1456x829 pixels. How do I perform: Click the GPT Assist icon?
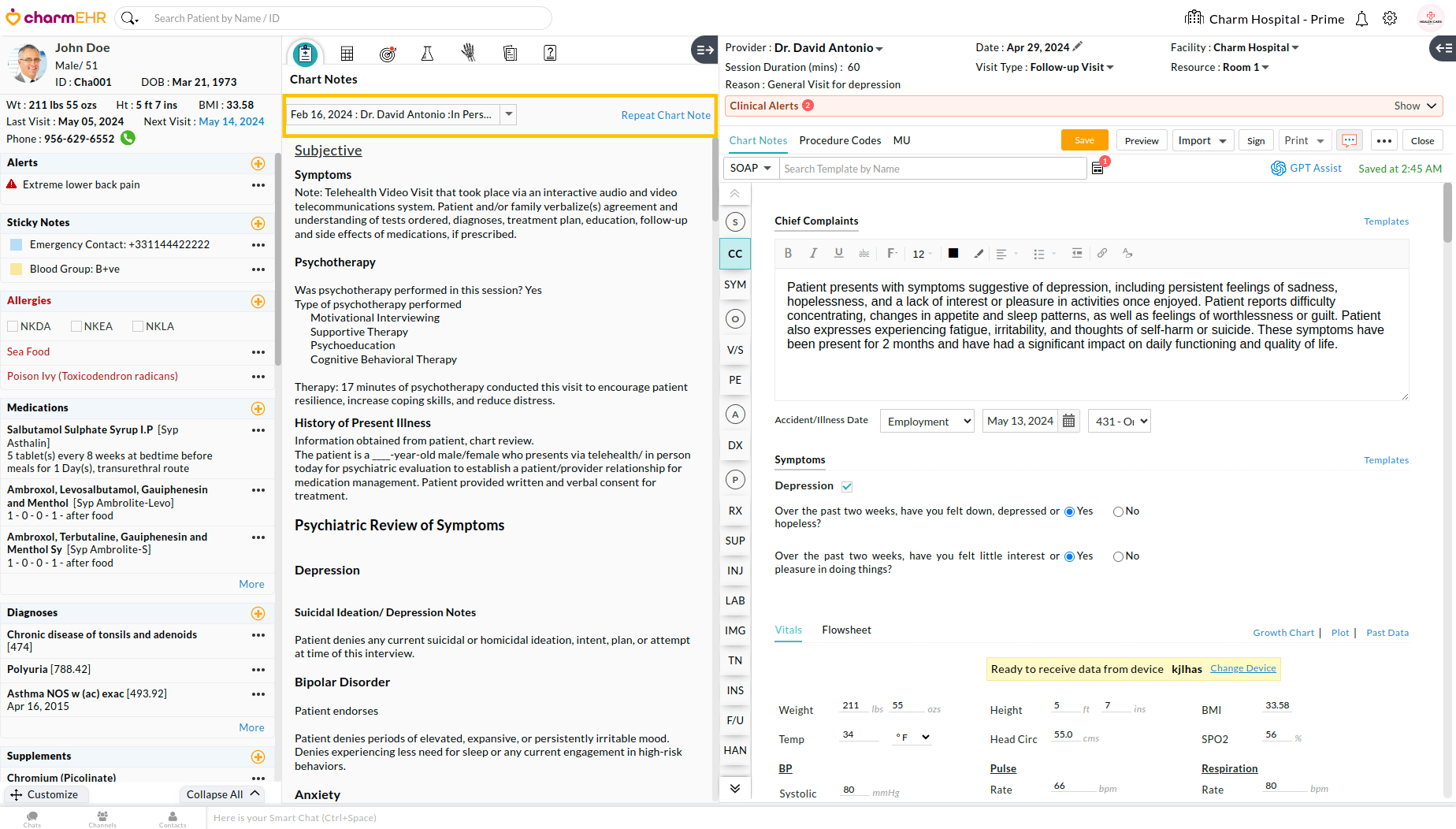[x=1277, y=169]
